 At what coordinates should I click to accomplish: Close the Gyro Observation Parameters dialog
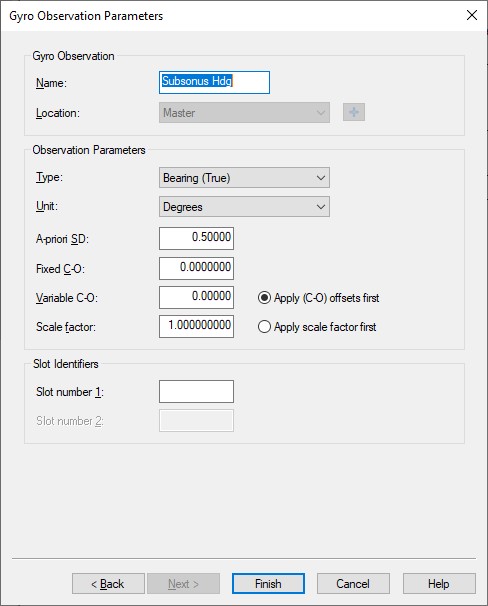(472, 15)
